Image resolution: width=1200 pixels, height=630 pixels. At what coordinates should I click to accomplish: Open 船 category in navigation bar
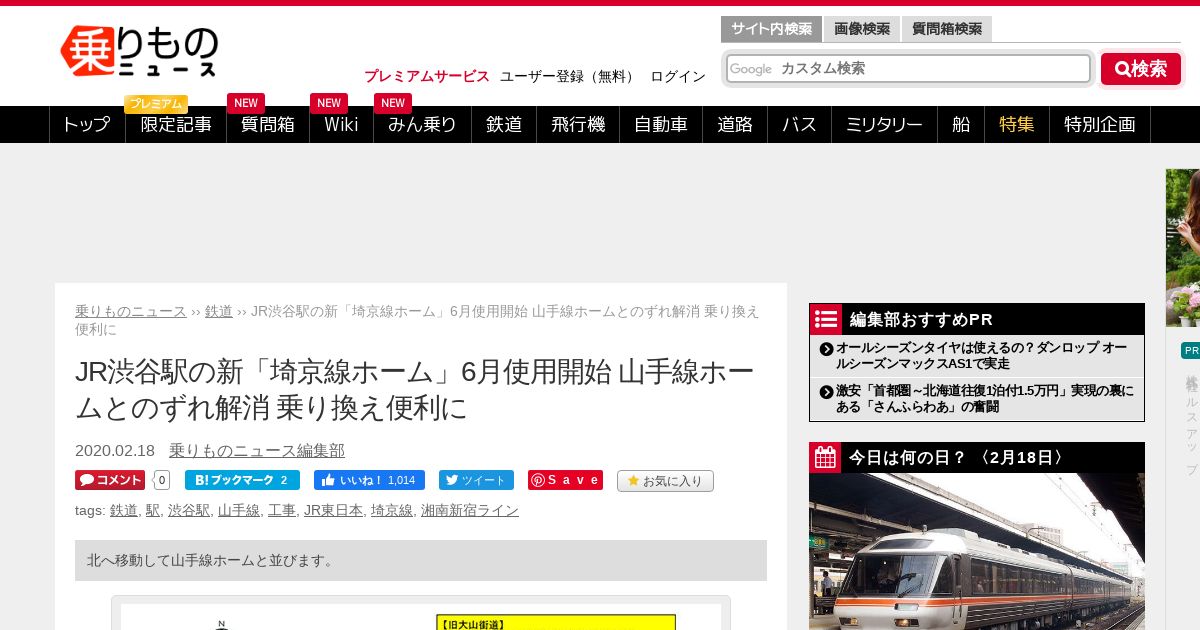point(961,124)
